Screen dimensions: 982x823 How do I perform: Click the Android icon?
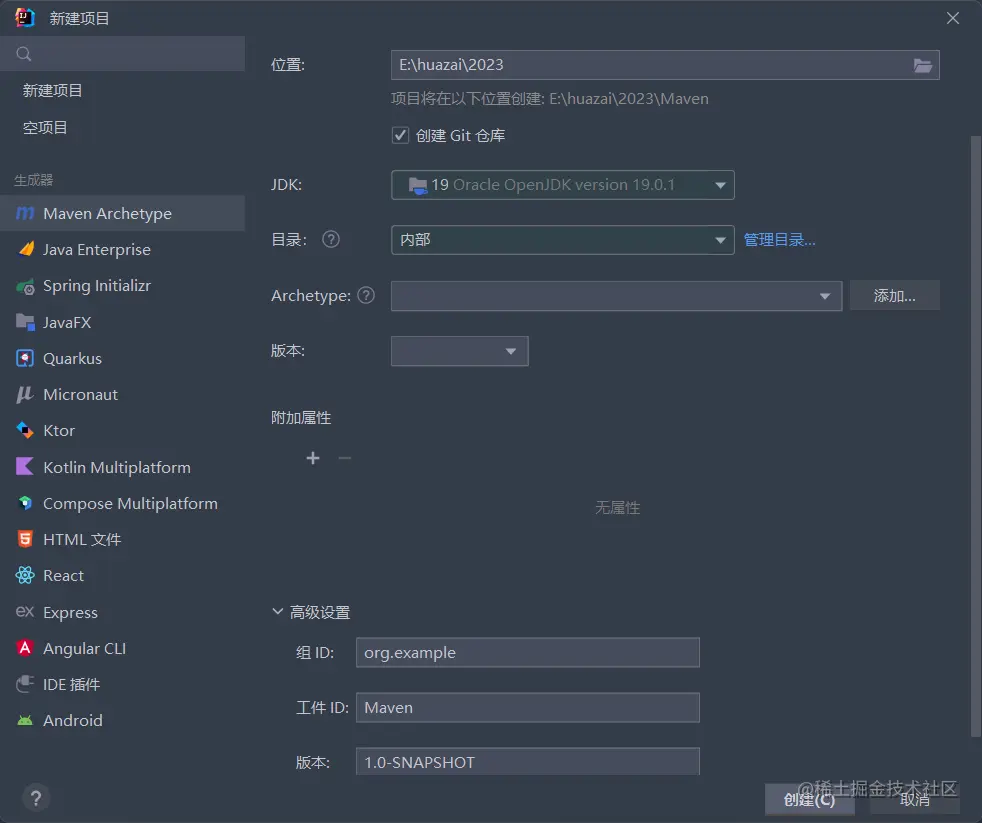pos(25,720)
